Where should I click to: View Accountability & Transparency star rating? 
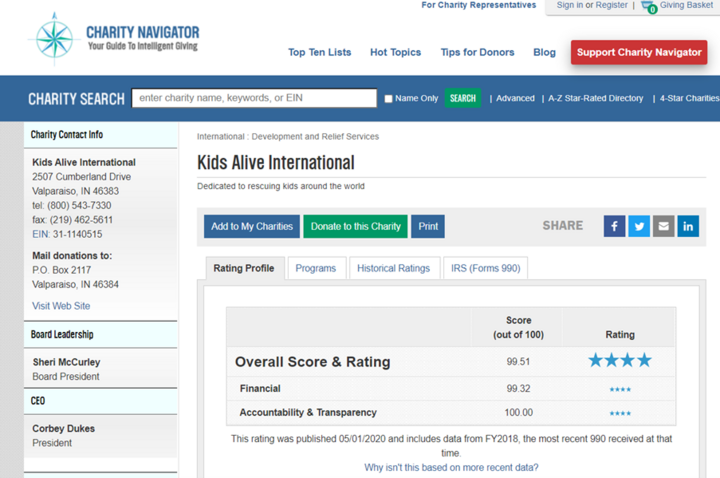(620, 413)
